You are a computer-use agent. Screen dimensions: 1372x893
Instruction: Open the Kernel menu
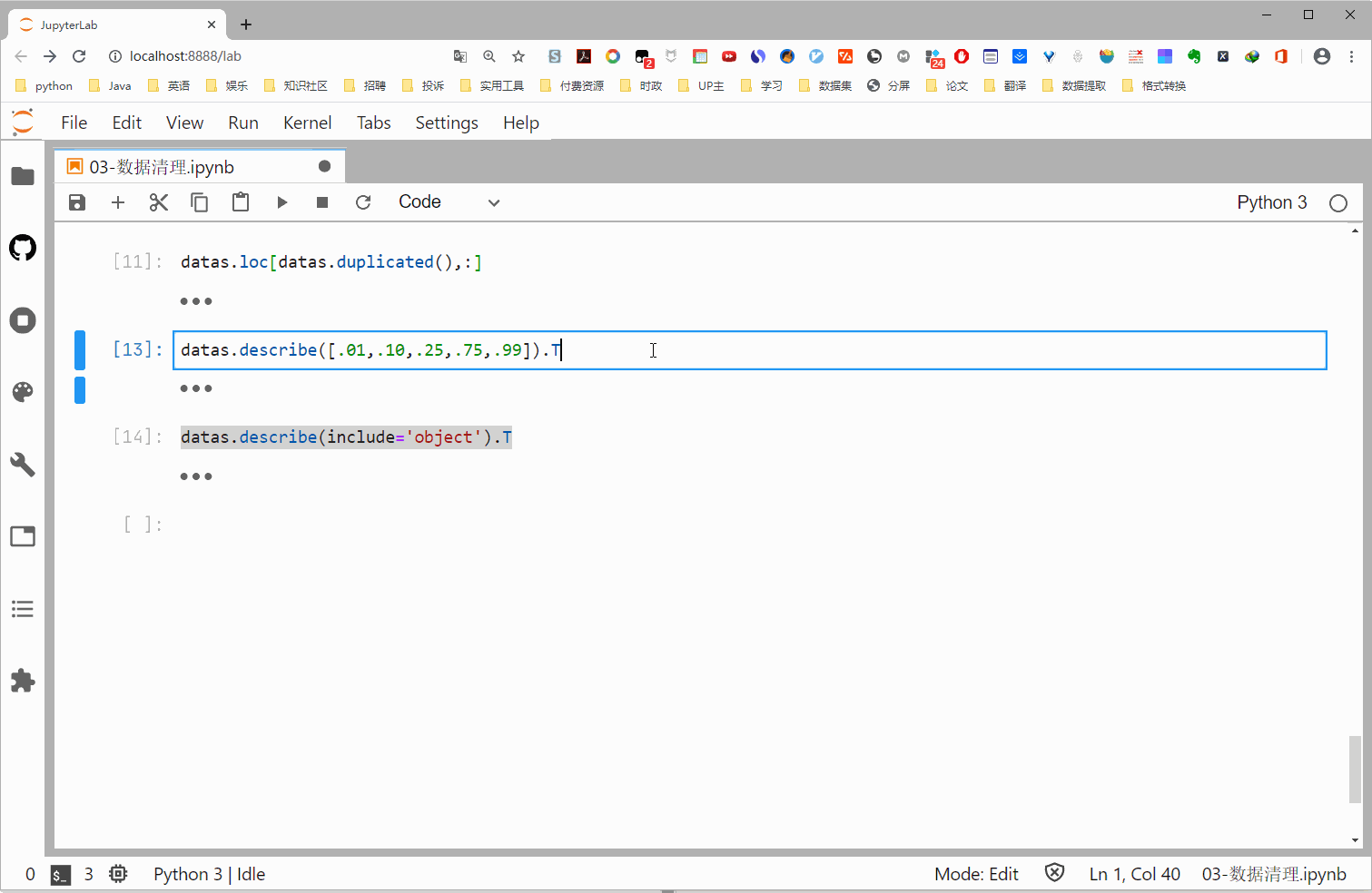click(x=307, y=123)
